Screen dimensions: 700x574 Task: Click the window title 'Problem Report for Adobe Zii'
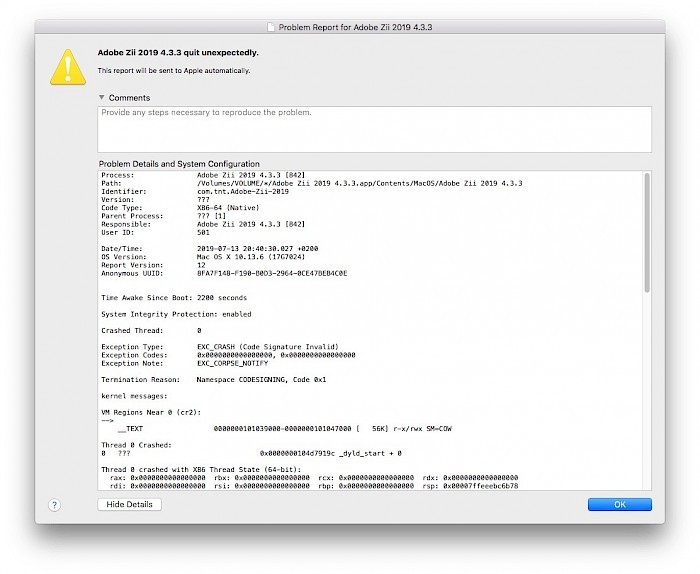[355, 27]
